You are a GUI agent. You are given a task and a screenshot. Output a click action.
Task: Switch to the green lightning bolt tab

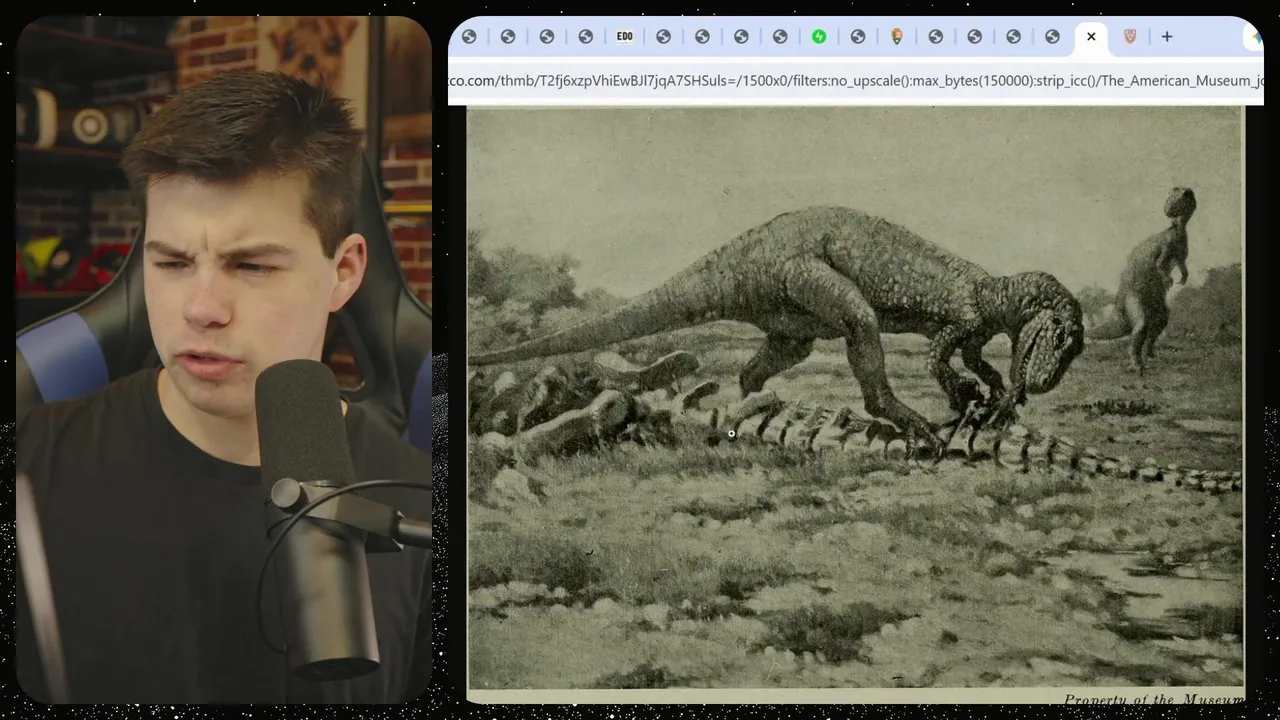tap(819, 37)
